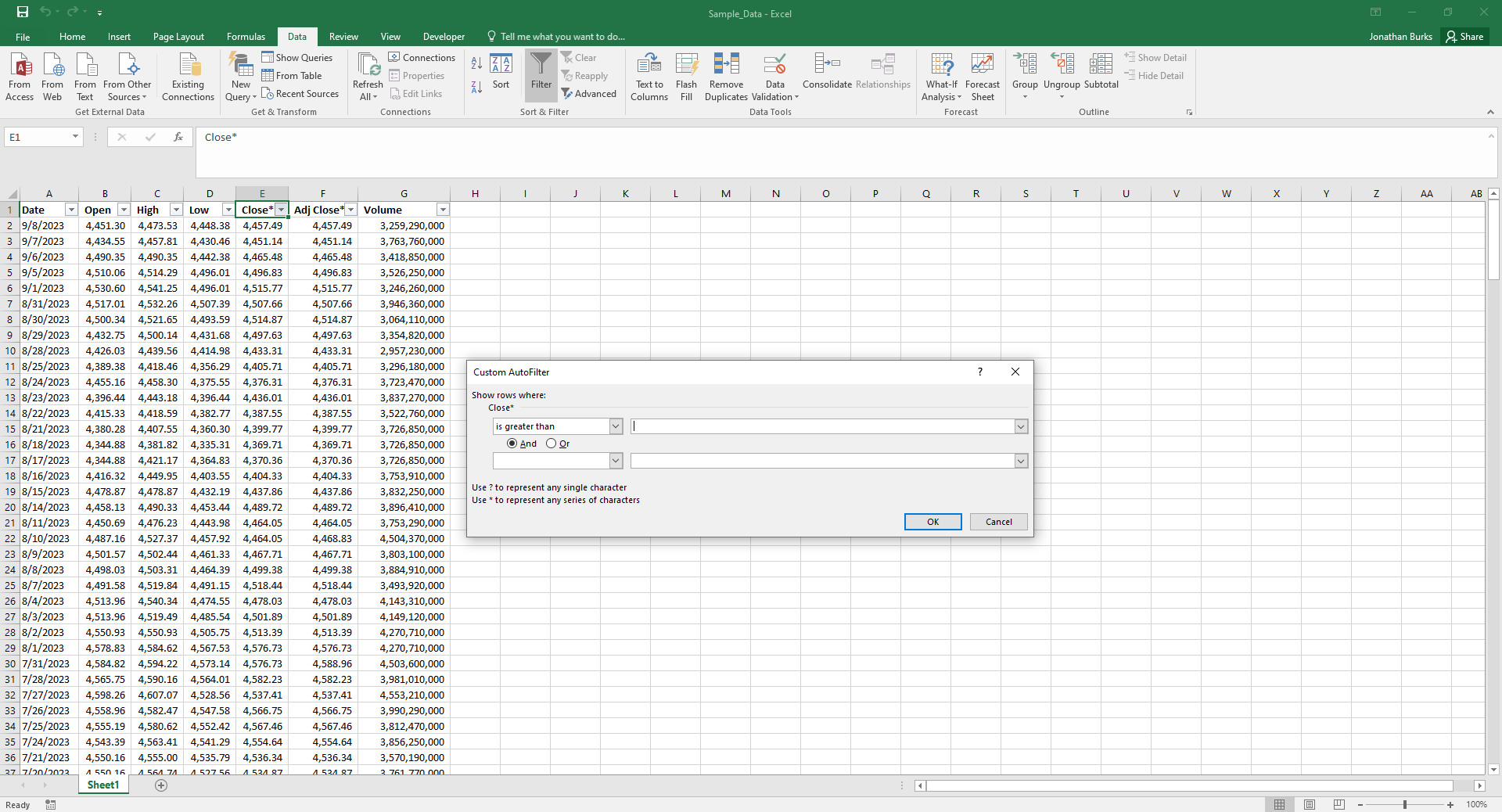Open the Sort dialog icon
This screenshot has height=812, width=1502.
click(x=501, y=72)
